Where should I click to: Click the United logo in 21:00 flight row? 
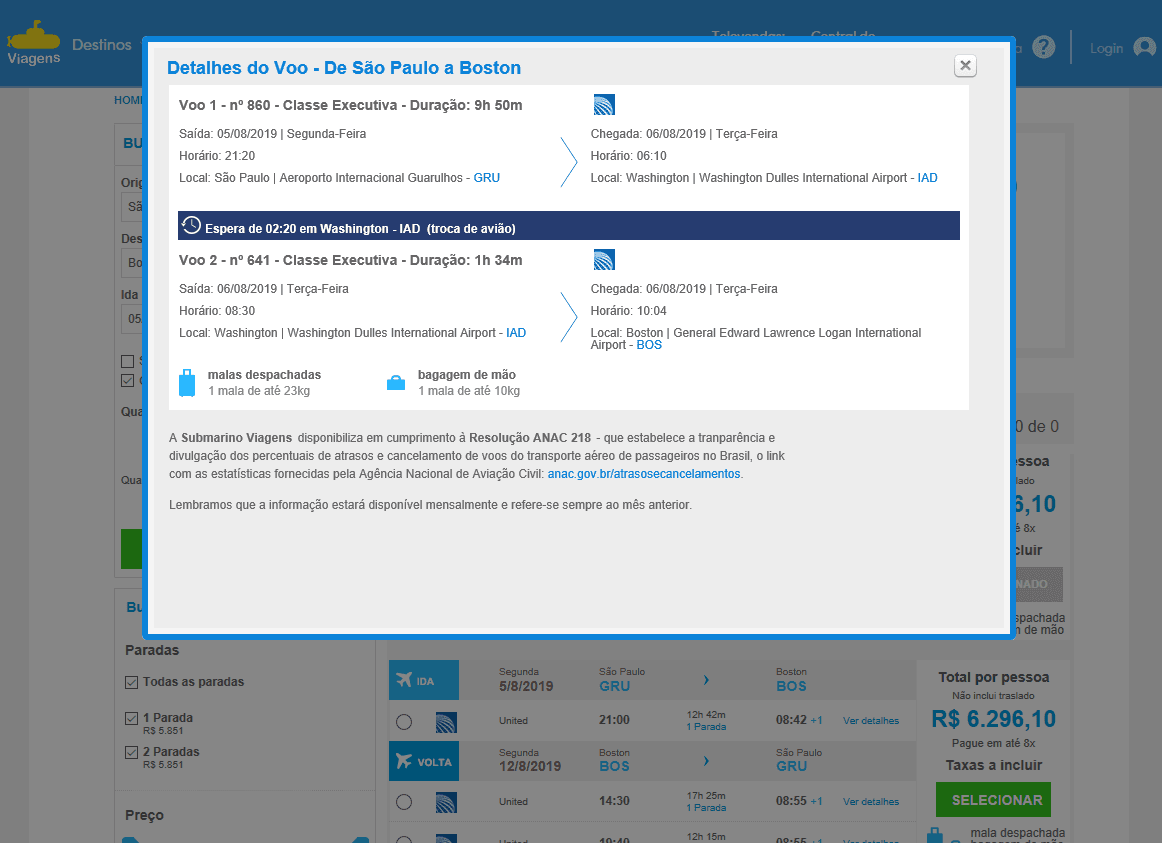(446, 722)
